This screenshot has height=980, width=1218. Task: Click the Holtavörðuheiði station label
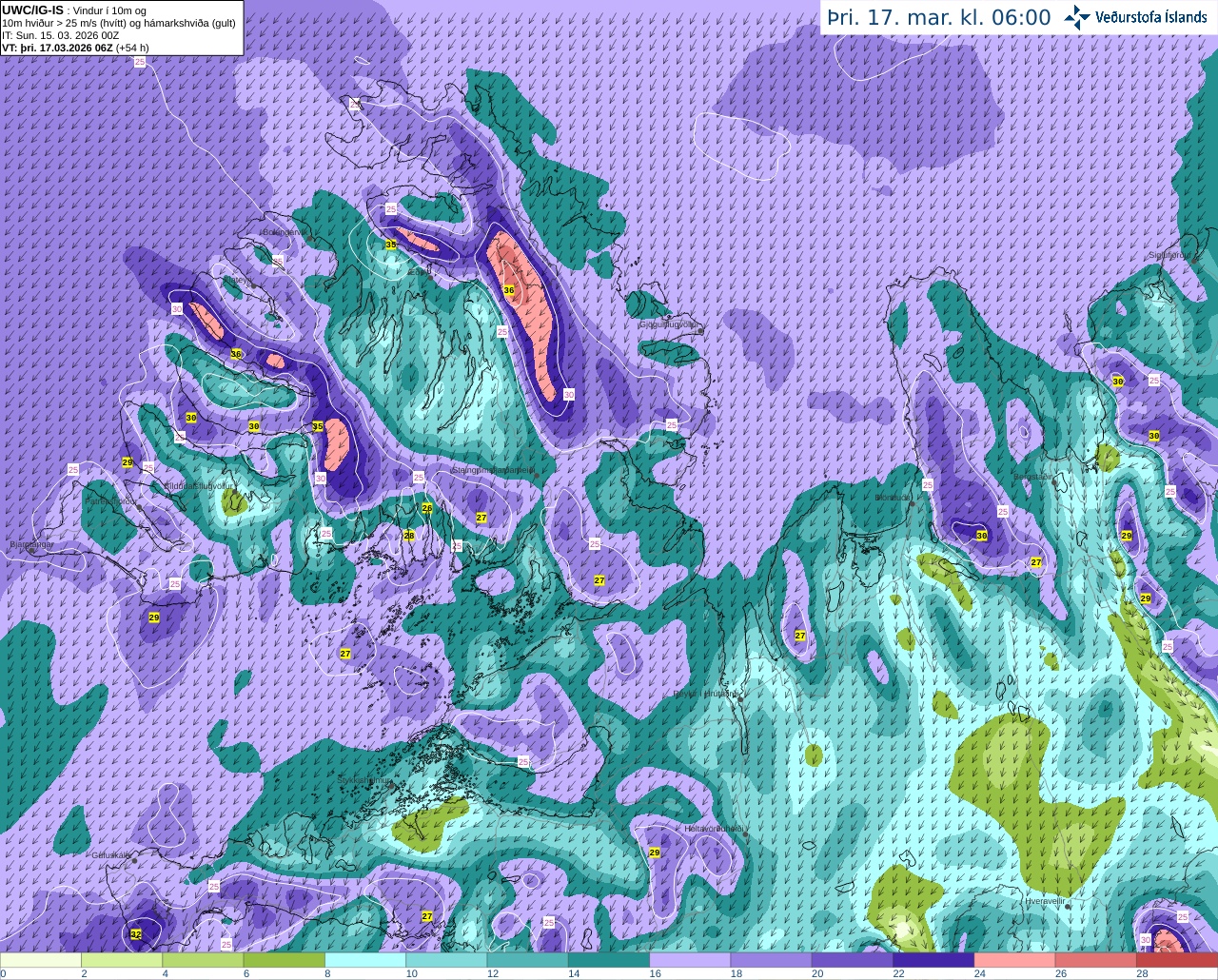714,829
